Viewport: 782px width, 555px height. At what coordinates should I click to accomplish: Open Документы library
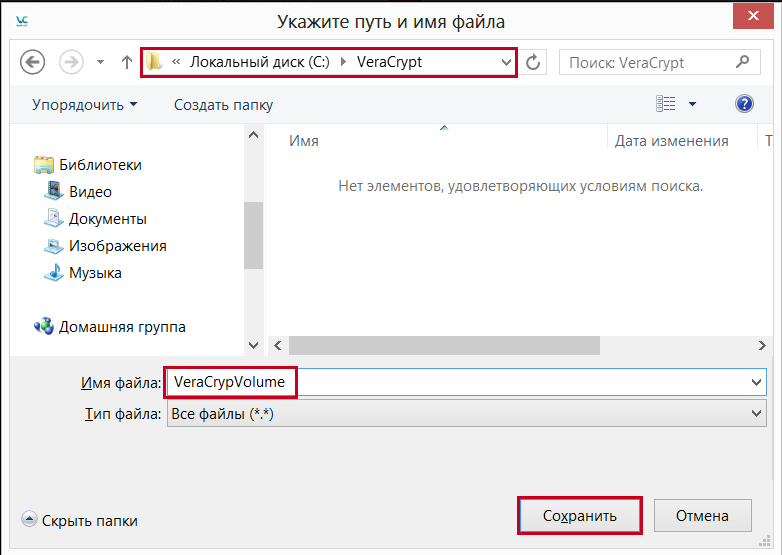(x=95, y=218)
